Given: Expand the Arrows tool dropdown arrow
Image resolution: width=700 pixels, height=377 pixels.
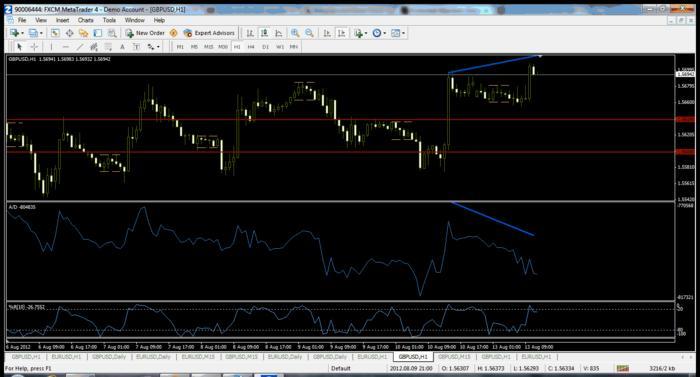Looking at the screenshot, I should pyautogui.click(x=158, y=46).
